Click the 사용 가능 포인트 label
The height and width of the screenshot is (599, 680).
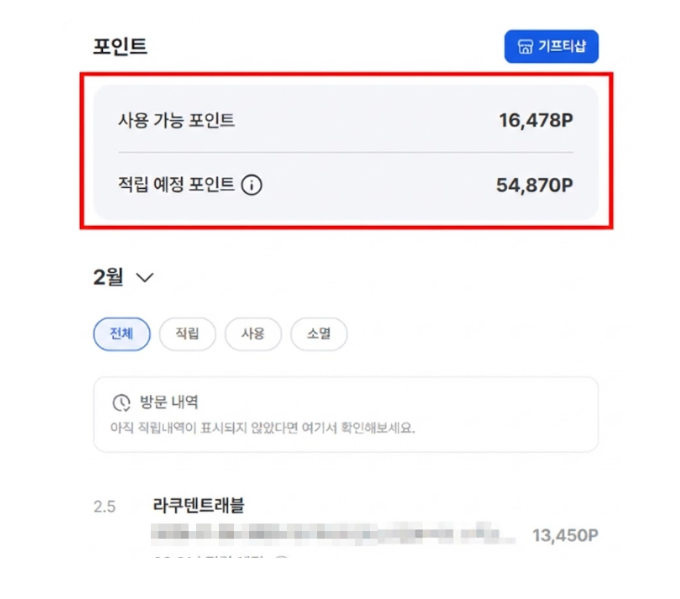[176, 121]
